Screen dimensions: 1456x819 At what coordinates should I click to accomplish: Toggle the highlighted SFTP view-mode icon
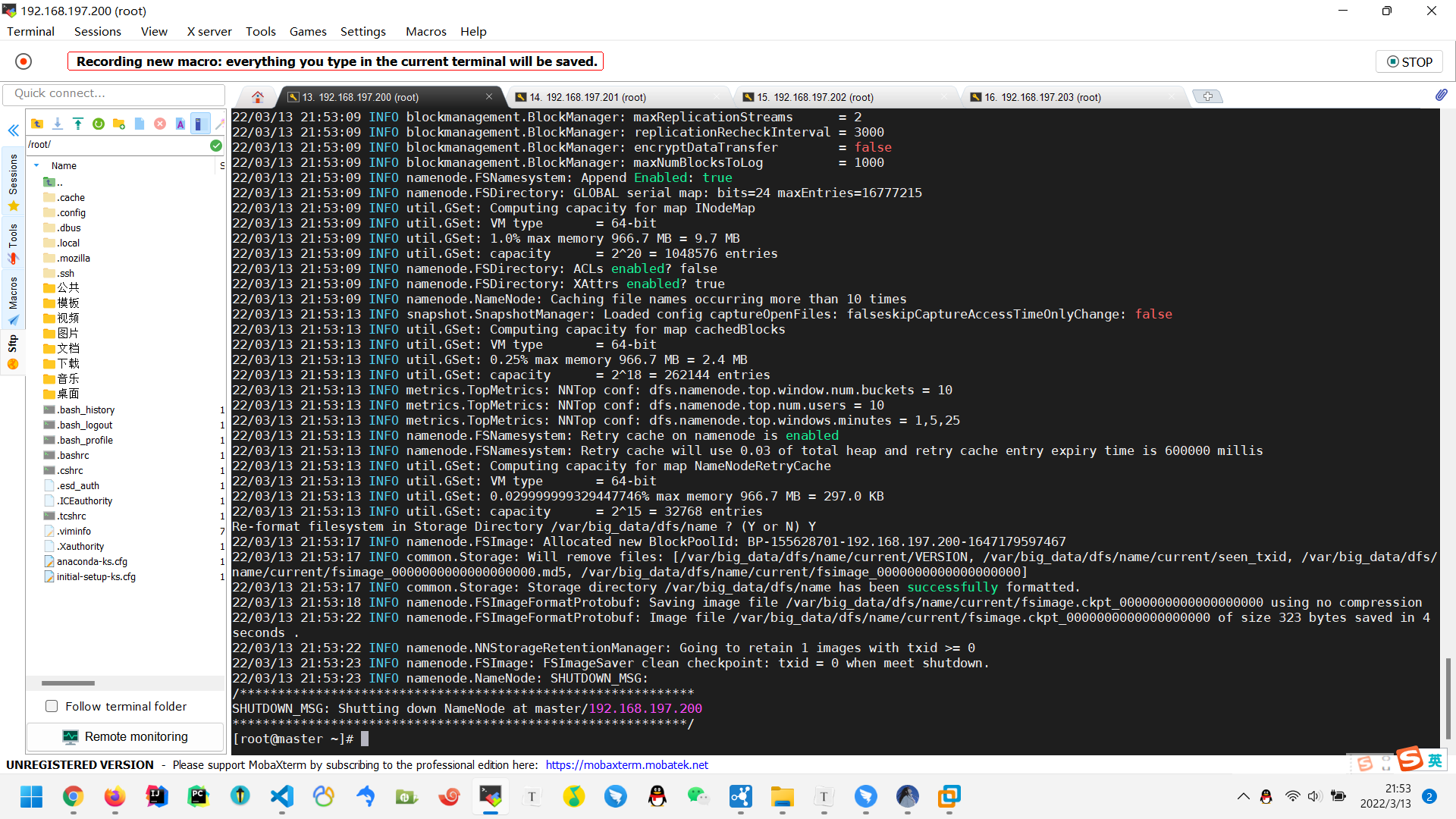coord(200,124)
